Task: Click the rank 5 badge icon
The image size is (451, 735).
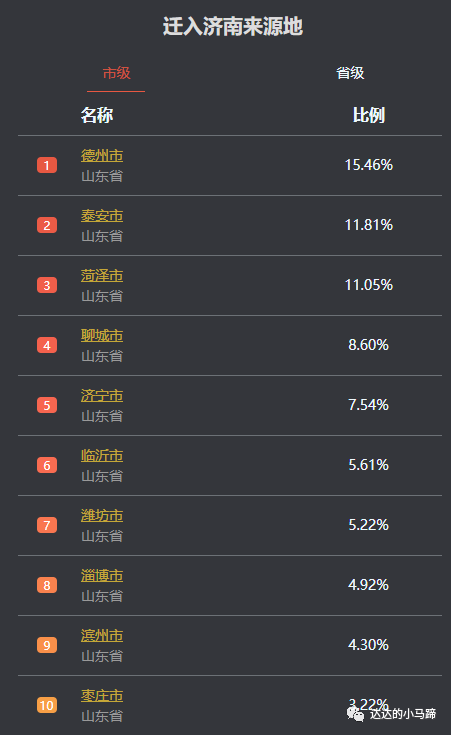Action: point(47,405)
